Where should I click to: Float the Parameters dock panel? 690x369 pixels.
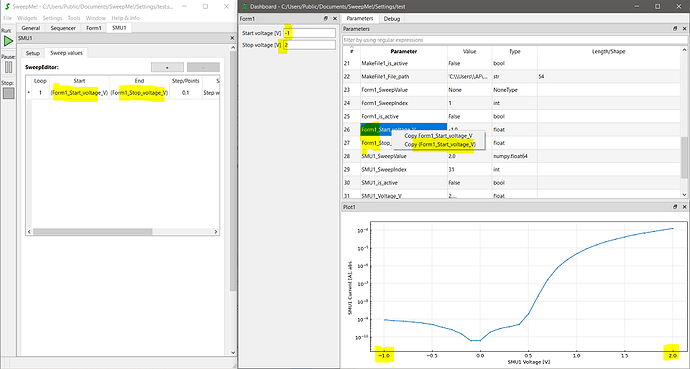coord(675,29)
